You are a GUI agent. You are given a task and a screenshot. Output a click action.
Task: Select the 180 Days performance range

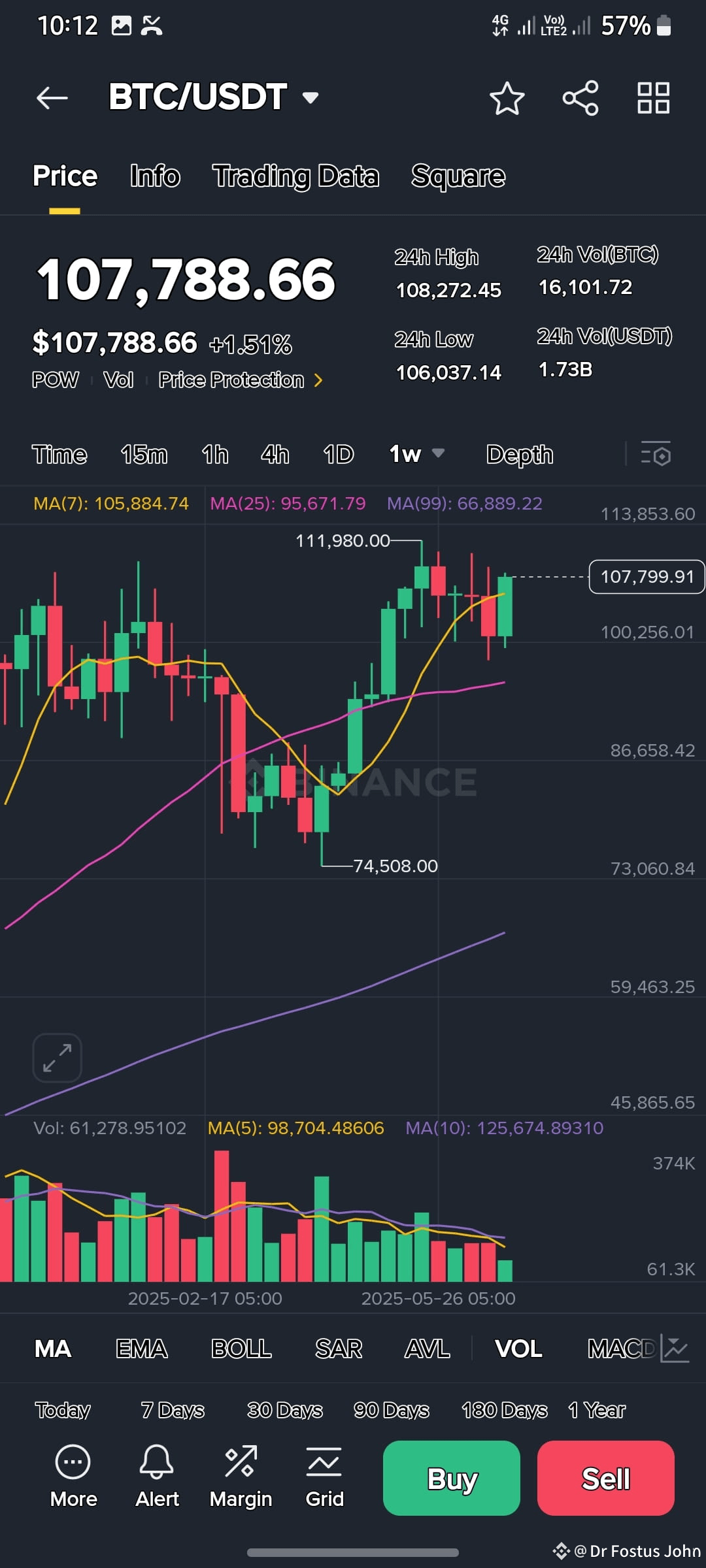(x=505, y=1410)
